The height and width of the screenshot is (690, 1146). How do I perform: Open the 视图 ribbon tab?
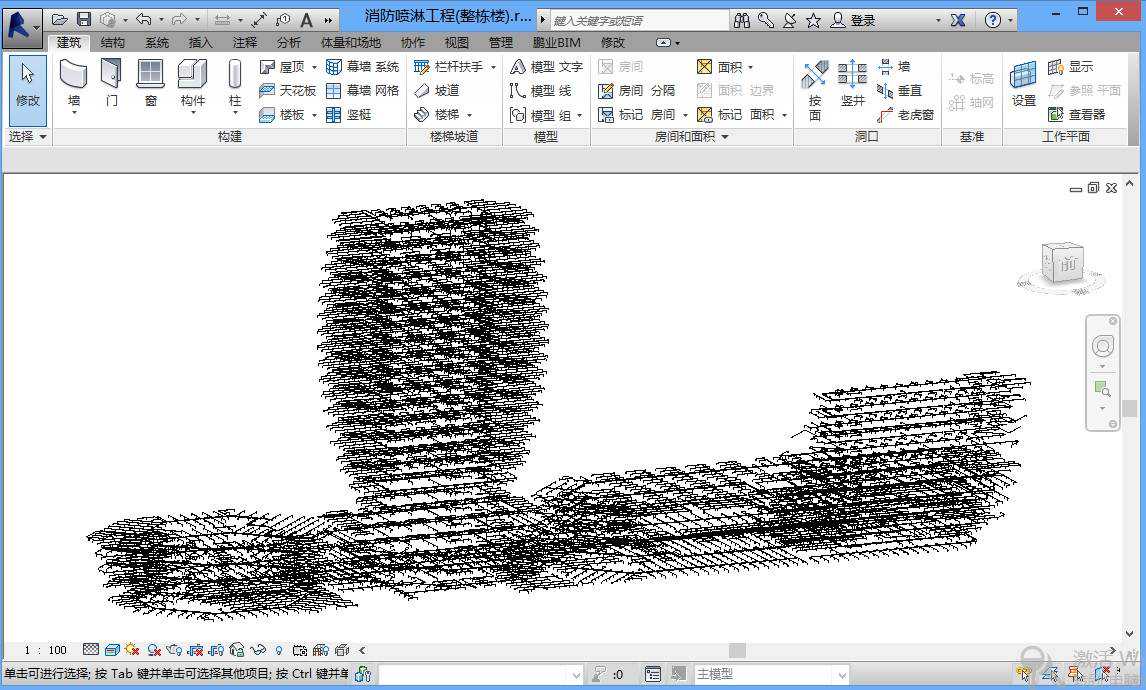[x=457, y=42]
